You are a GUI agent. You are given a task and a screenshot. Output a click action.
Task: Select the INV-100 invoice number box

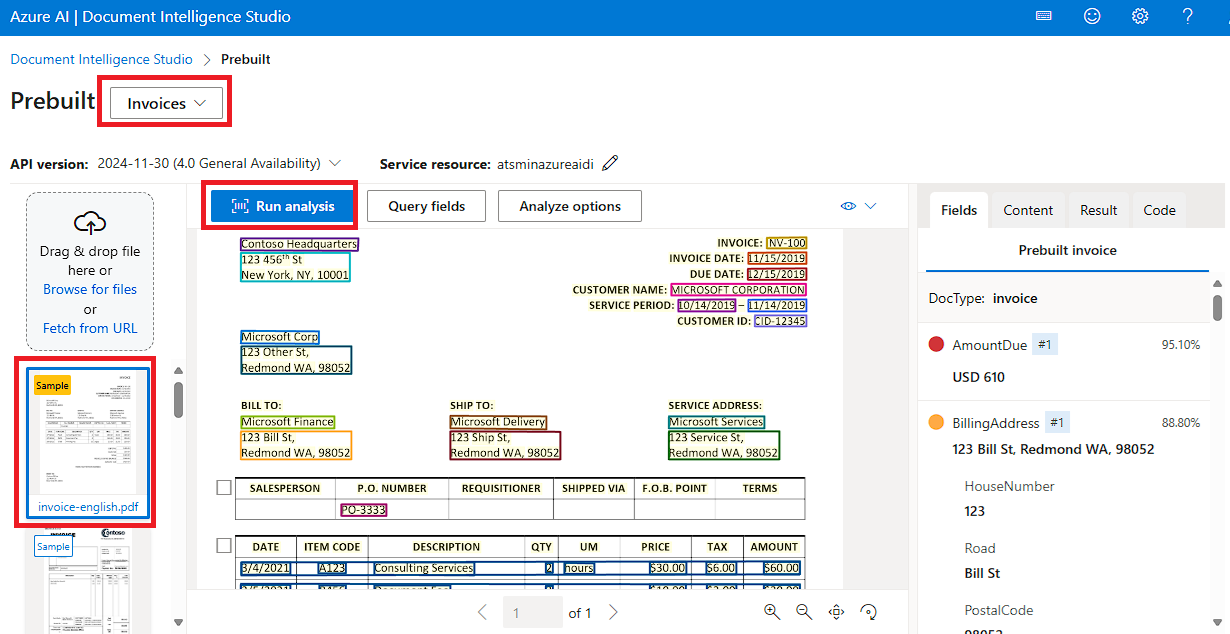[x=786, y=243]
